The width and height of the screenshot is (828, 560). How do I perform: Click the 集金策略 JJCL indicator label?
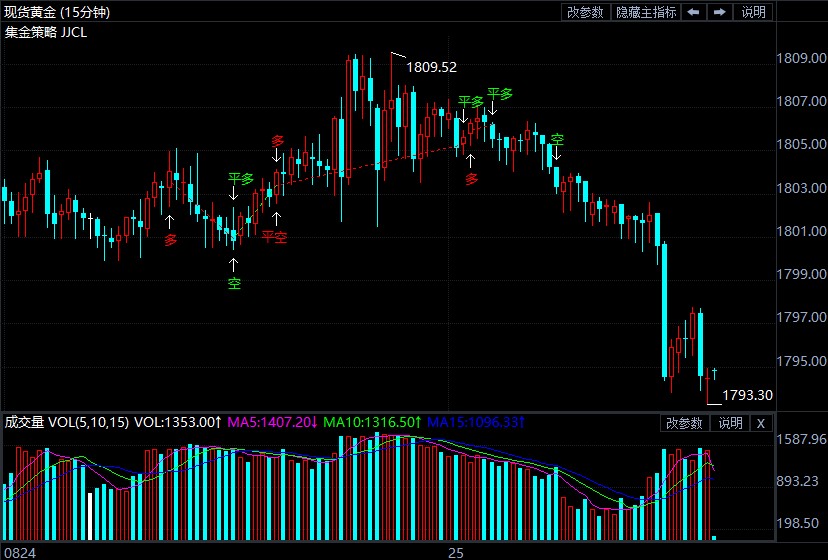click(46, 32)
